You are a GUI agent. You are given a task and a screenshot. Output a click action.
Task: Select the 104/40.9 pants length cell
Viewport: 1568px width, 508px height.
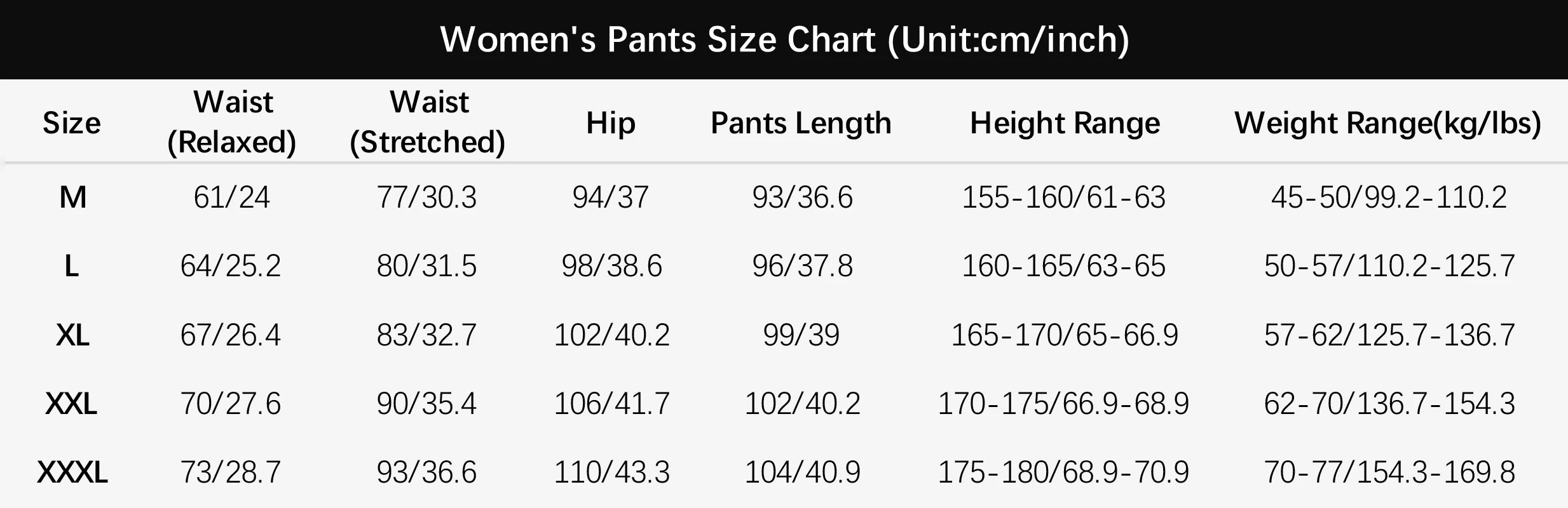coord(802,472)
